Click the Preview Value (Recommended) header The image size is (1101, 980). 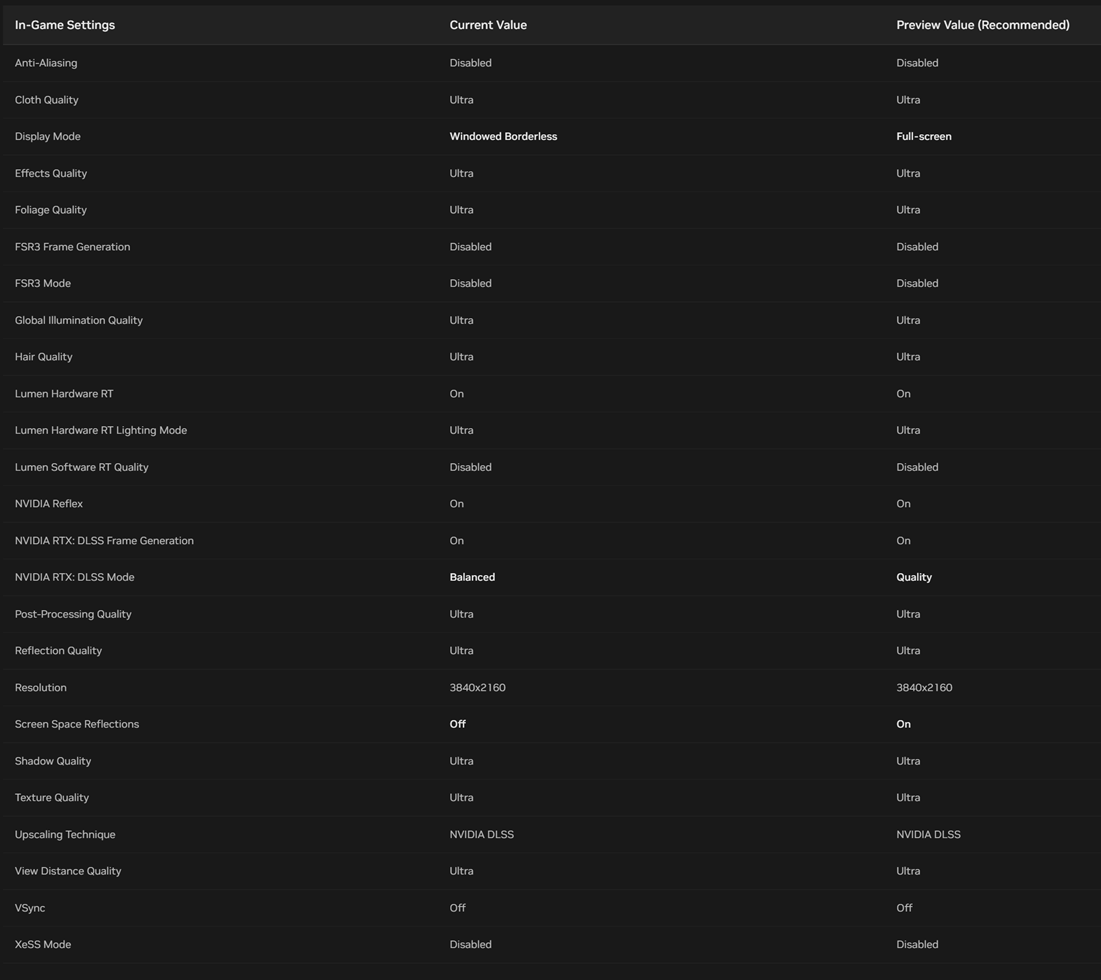point(982,25)
